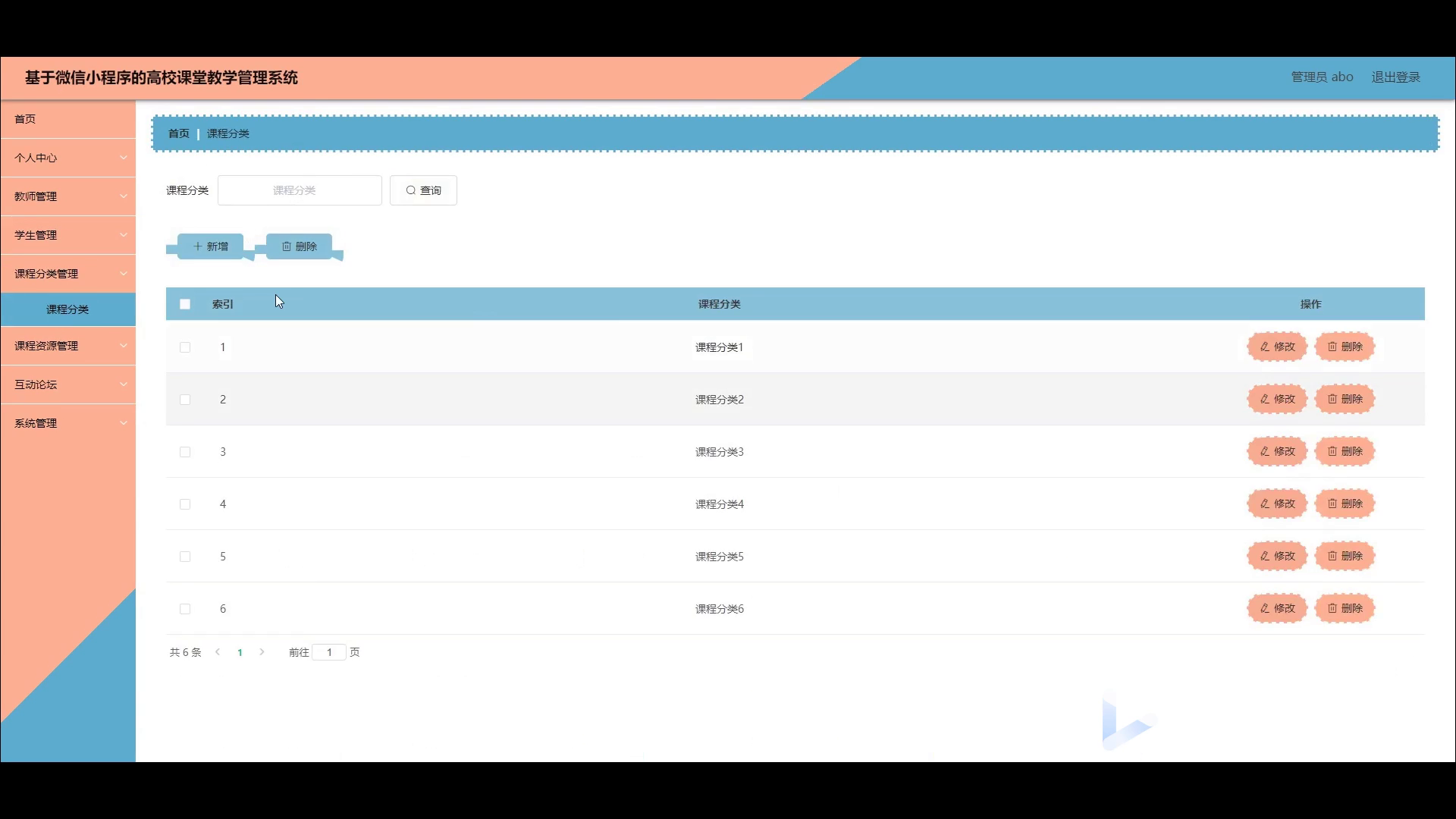Click the 课程分类4 table cell
The image size is (1456, 819).
click(719, 504)
